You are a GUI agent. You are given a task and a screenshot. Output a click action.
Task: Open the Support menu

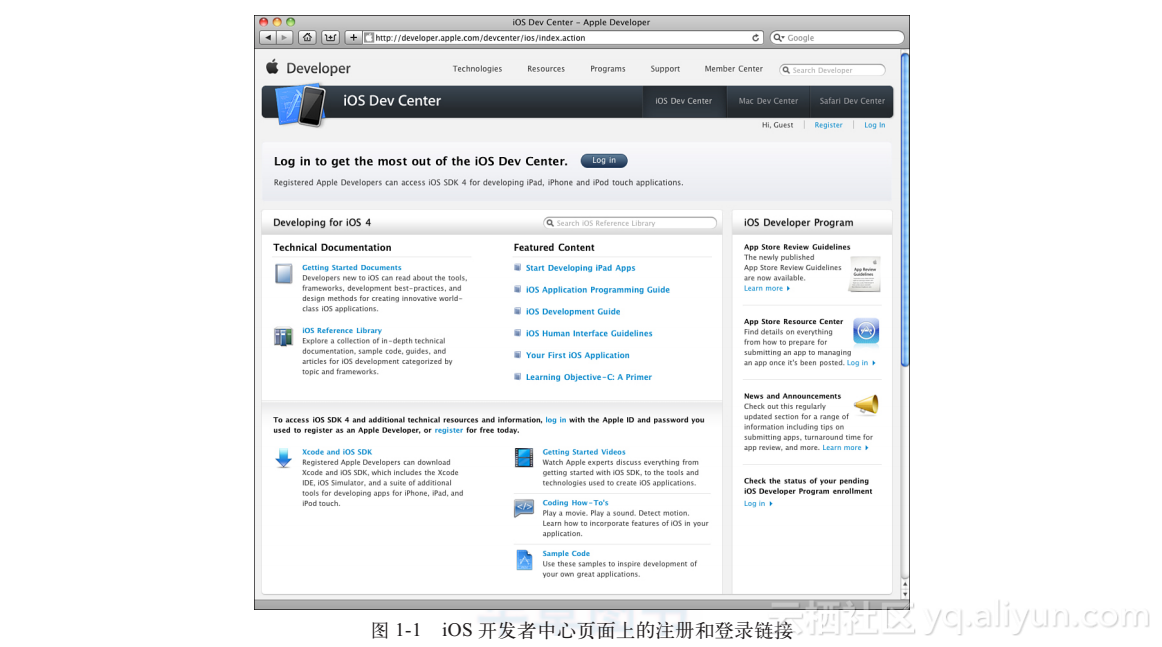pos(665,69)
